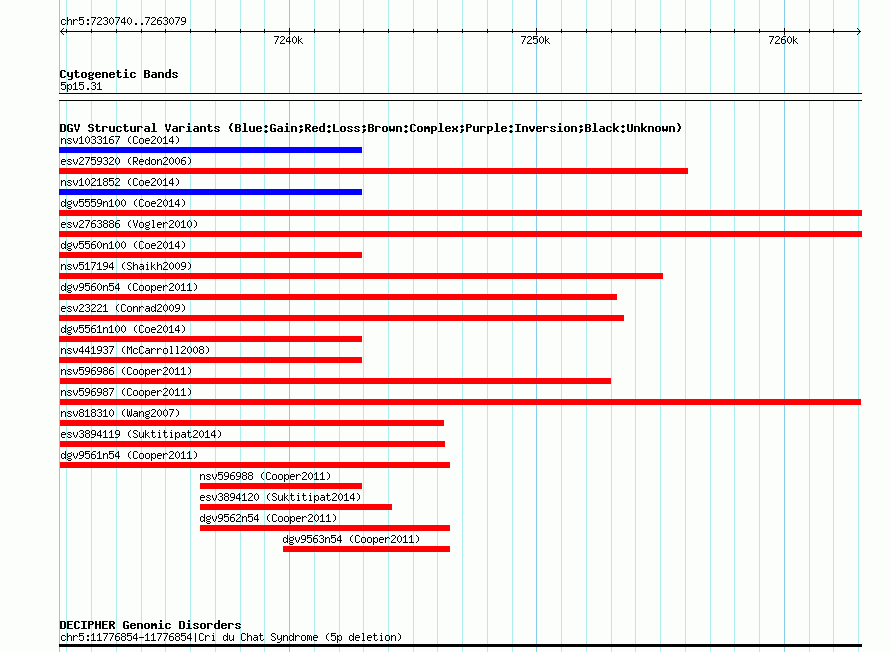This screenshot has width=890, height=652.
Task: Click the 7240k ruler mark
Action: pyautogui.click(x=288, y=40)
